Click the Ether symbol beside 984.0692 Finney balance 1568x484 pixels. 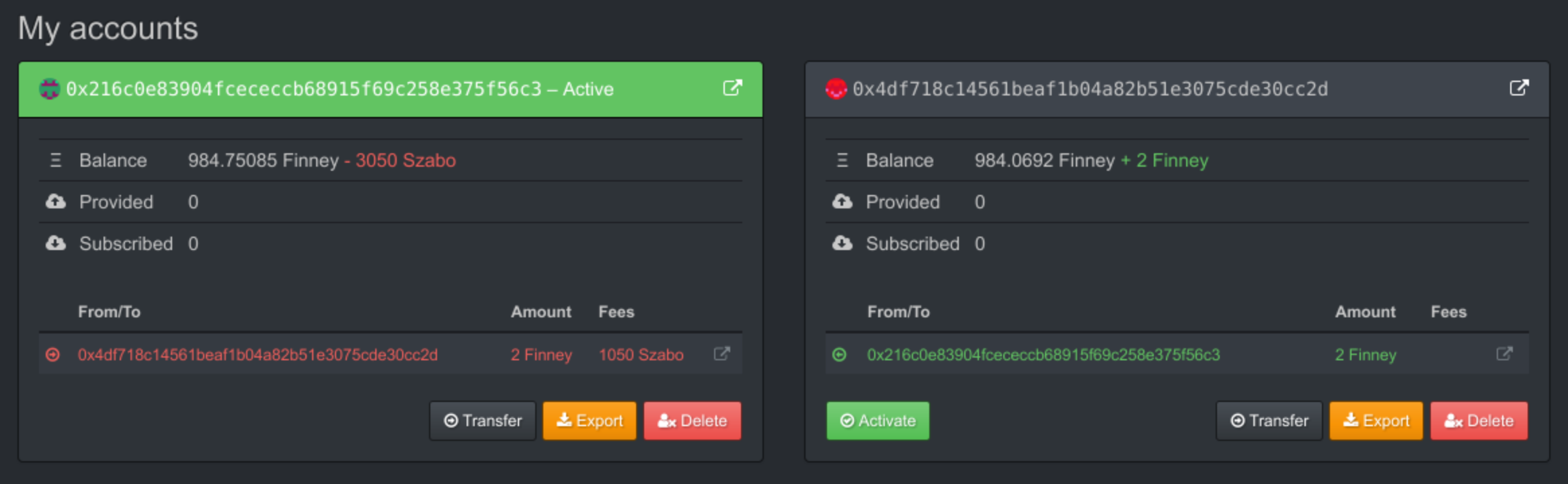pyautogui.click(x=842, y=161)
